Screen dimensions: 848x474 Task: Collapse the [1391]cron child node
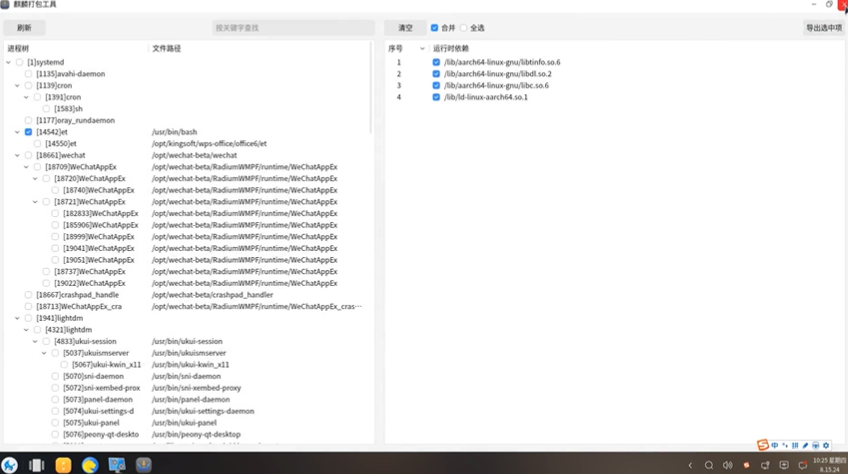[26, 97]
